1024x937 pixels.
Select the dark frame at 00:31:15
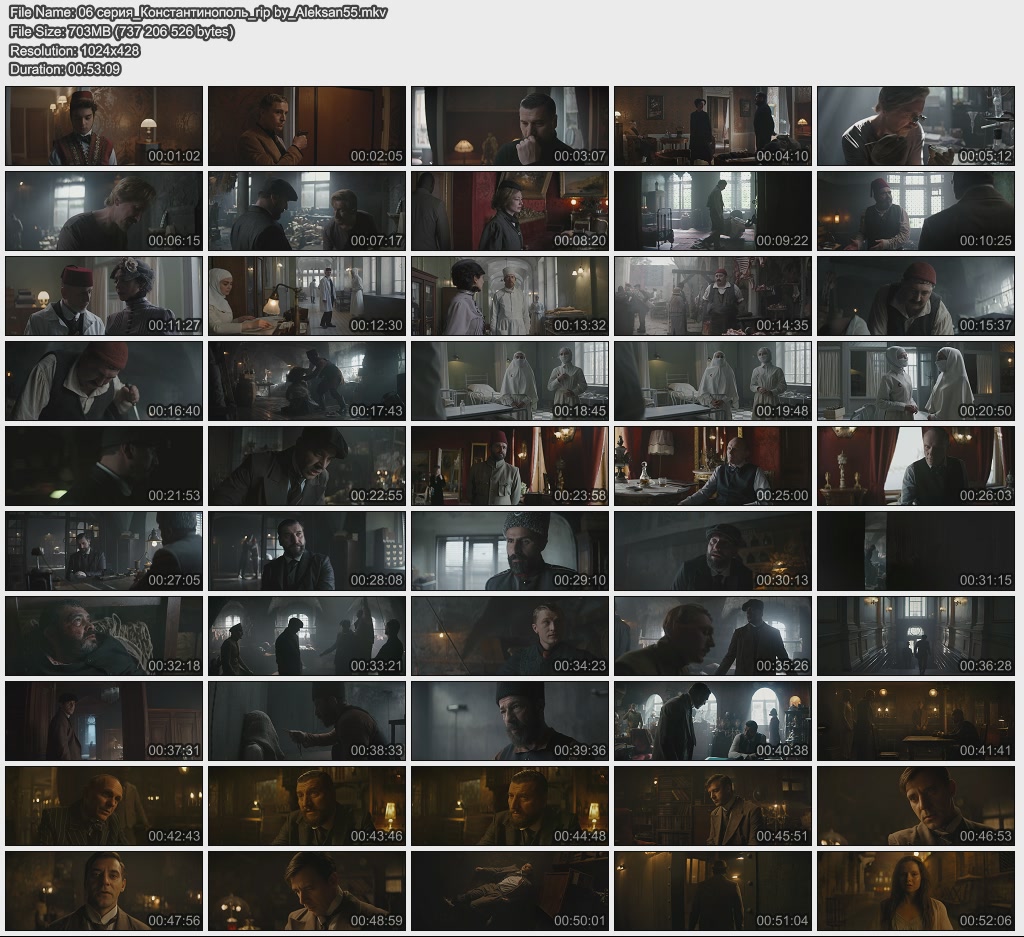pyautogui.click(x=915, y=551)
